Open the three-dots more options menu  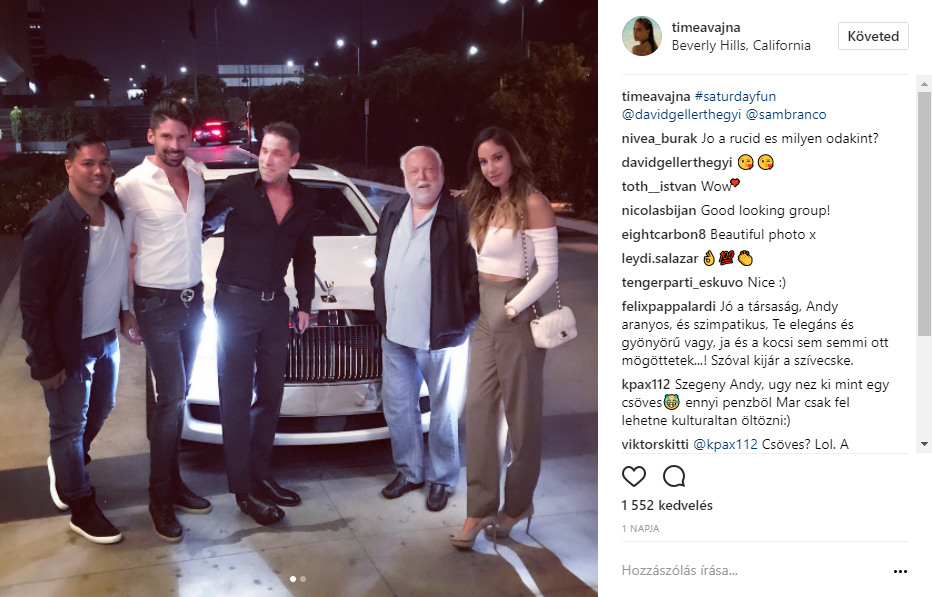coord(900,571)
